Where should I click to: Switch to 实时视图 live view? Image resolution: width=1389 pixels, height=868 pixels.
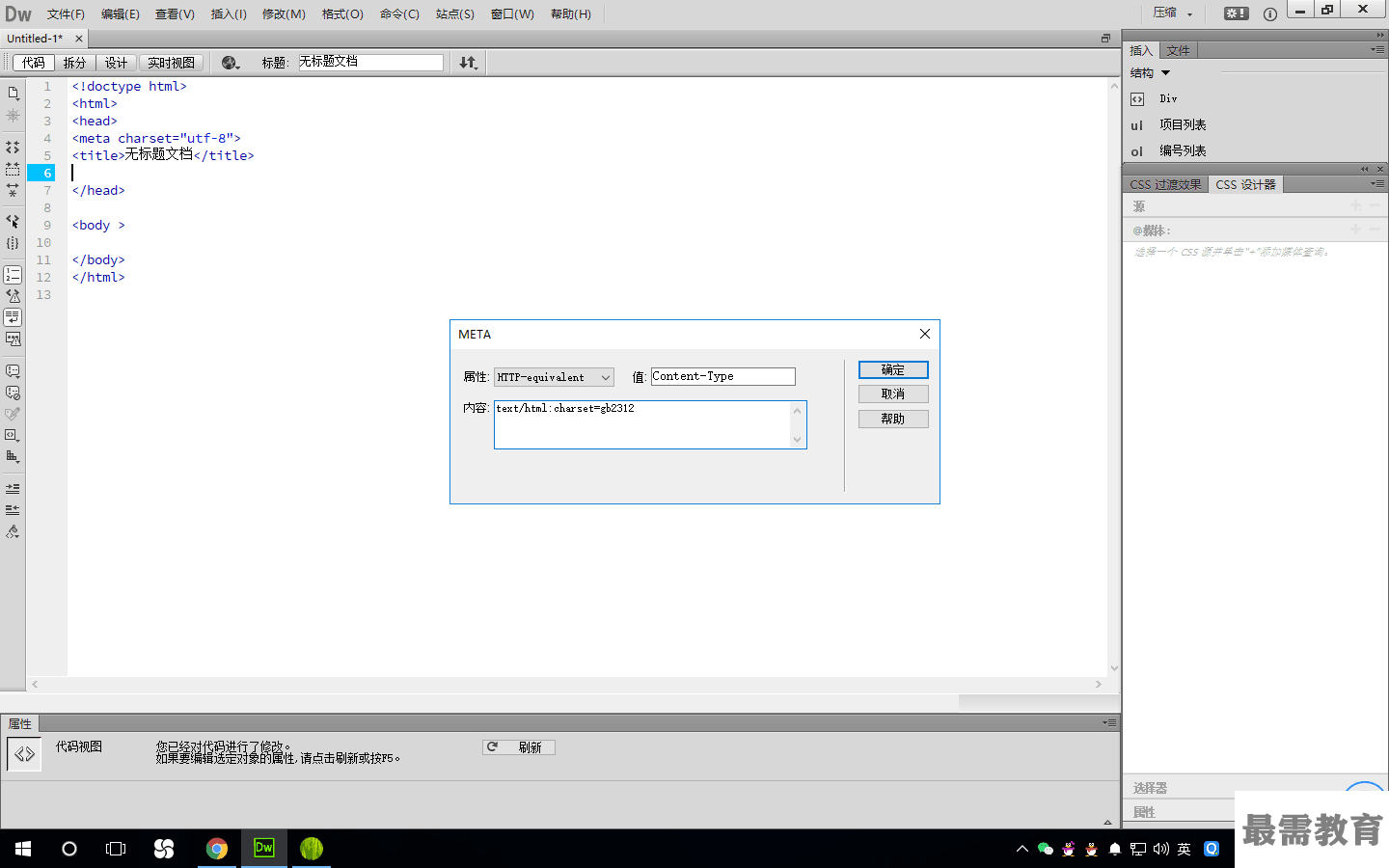pyautogui.click(x=171, y=63)
